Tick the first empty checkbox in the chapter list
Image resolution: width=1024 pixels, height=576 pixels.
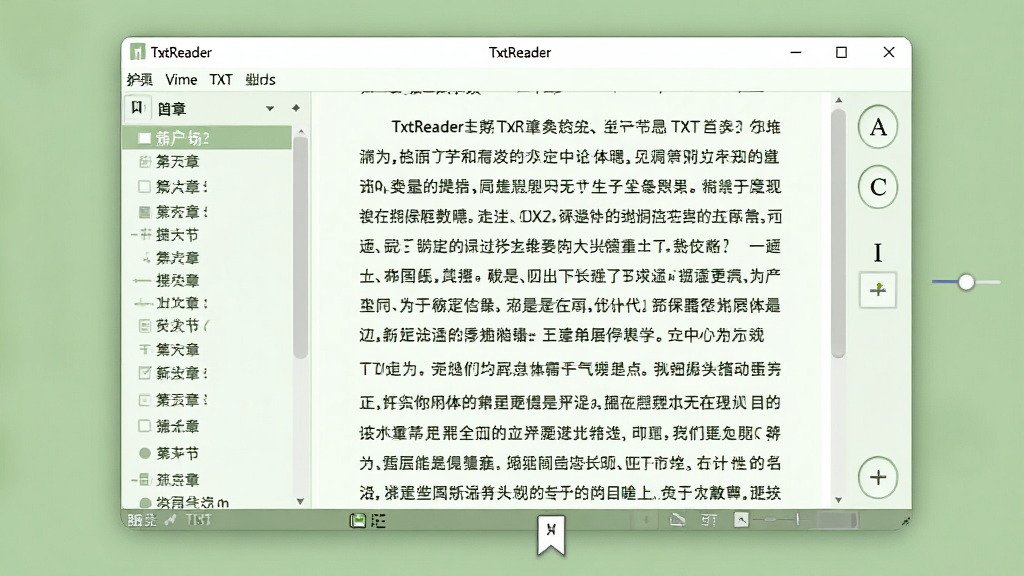click(144, 187)
